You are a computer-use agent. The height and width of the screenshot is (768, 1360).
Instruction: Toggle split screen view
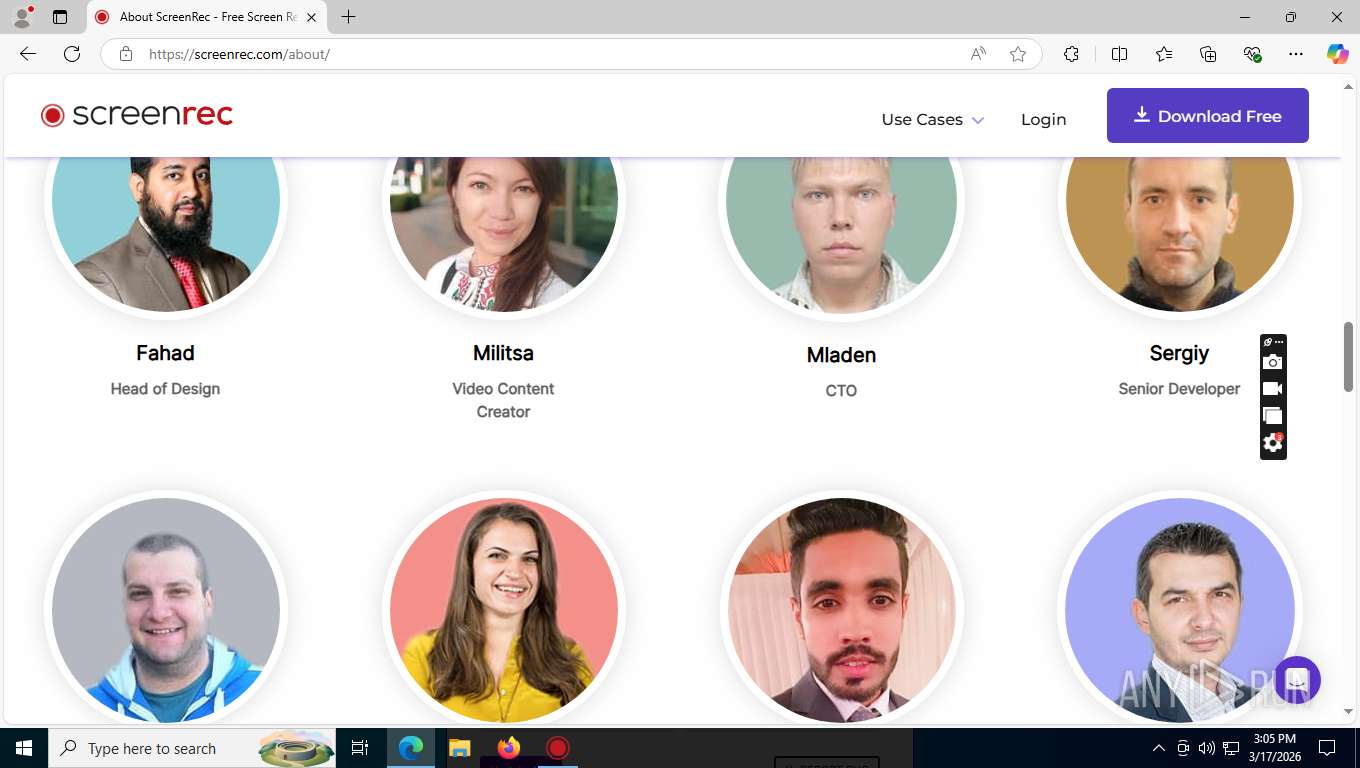(1119, 54)
